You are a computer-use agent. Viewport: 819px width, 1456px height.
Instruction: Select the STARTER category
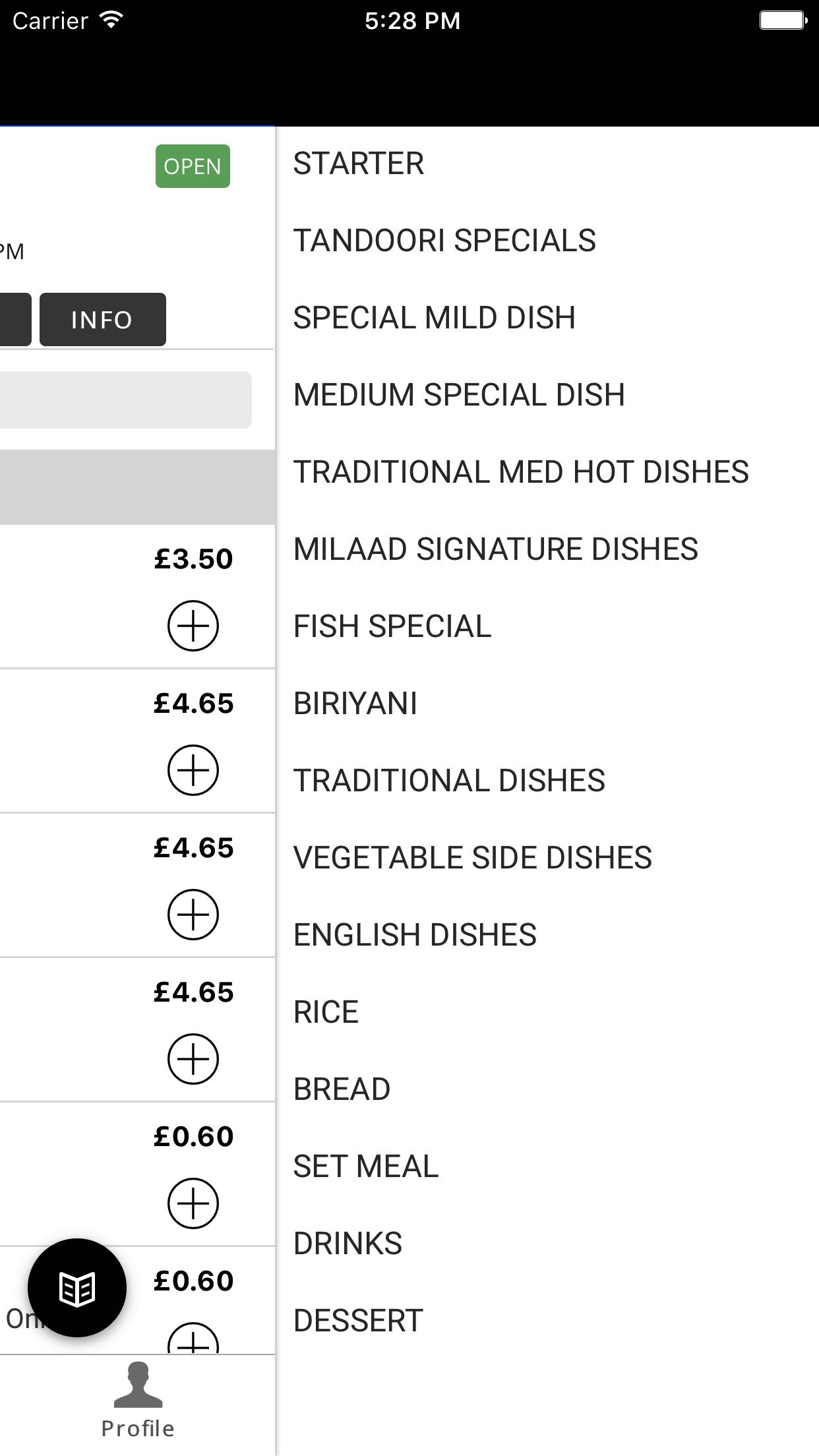point(359,164)
